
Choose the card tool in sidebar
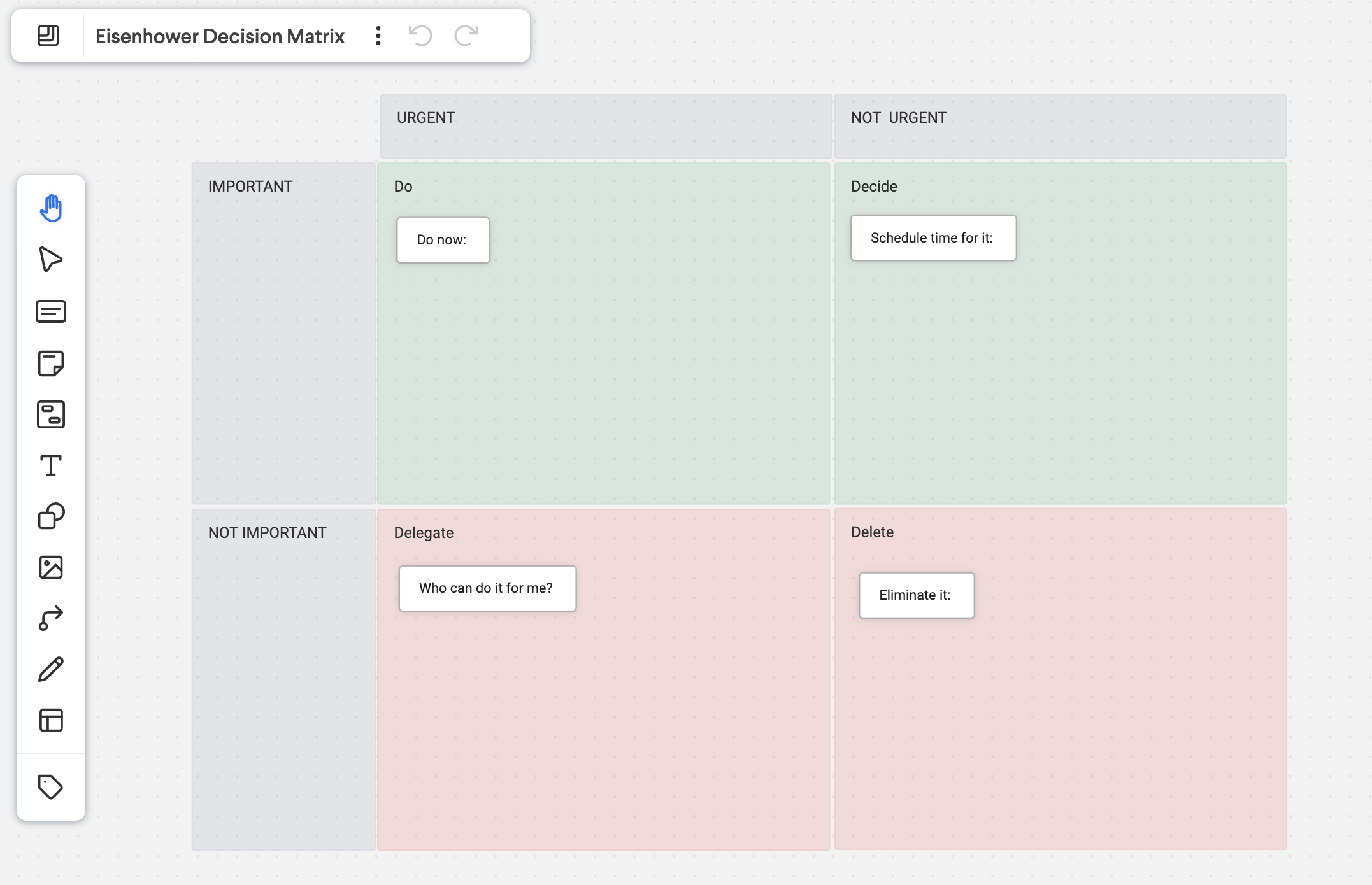[x=51, y=311]
